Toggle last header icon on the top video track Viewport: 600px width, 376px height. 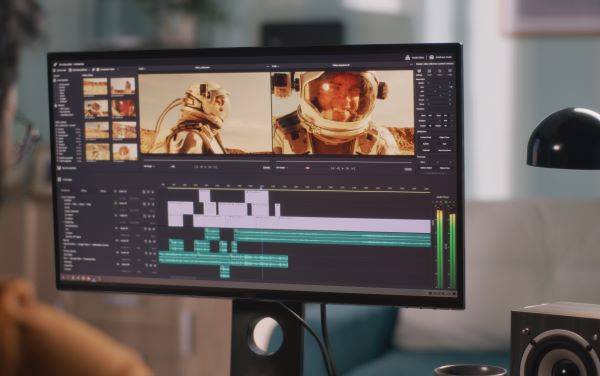153,191
